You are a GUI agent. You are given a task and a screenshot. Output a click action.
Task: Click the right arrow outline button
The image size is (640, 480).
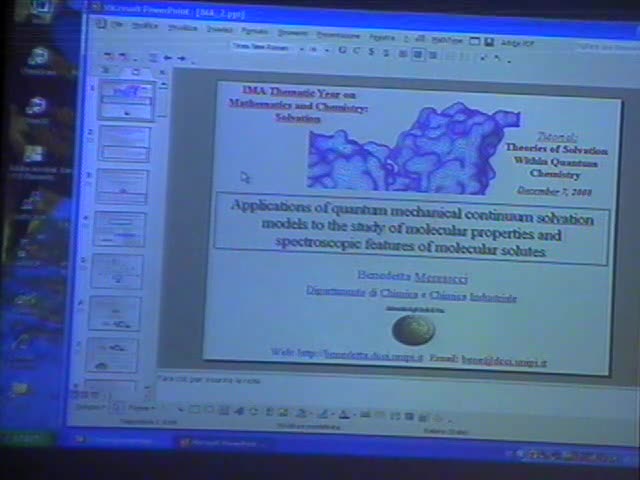182,59
